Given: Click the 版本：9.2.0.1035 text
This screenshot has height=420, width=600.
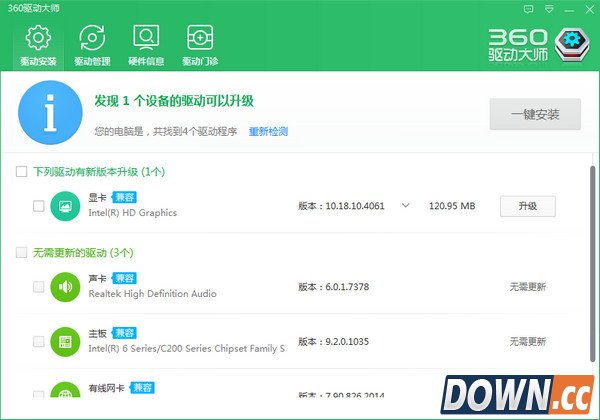Looking at the screenshot, I should pyautogui.click(x=334, y=342).
